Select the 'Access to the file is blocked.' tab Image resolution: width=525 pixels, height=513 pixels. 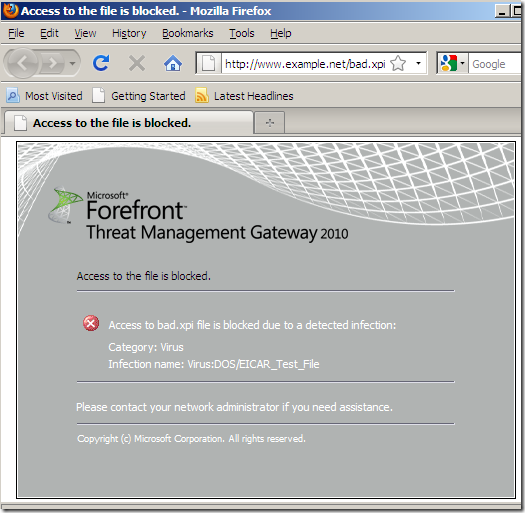tap(129, 123)
